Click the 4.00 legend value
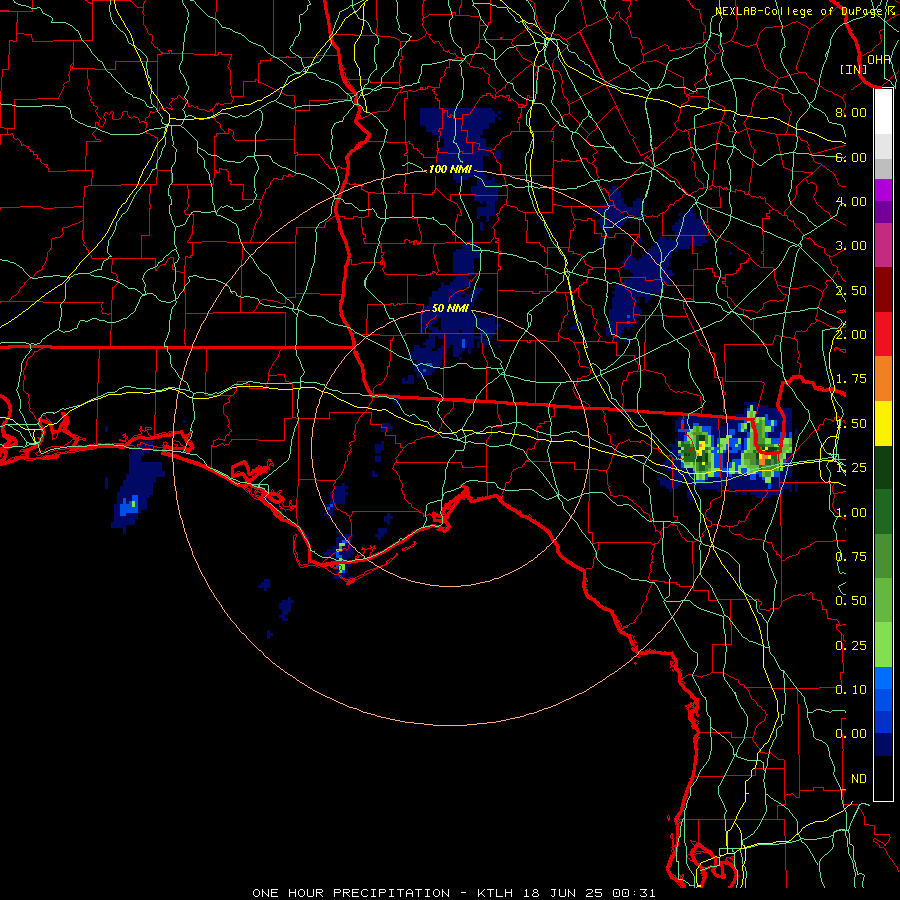 point(851,201)
